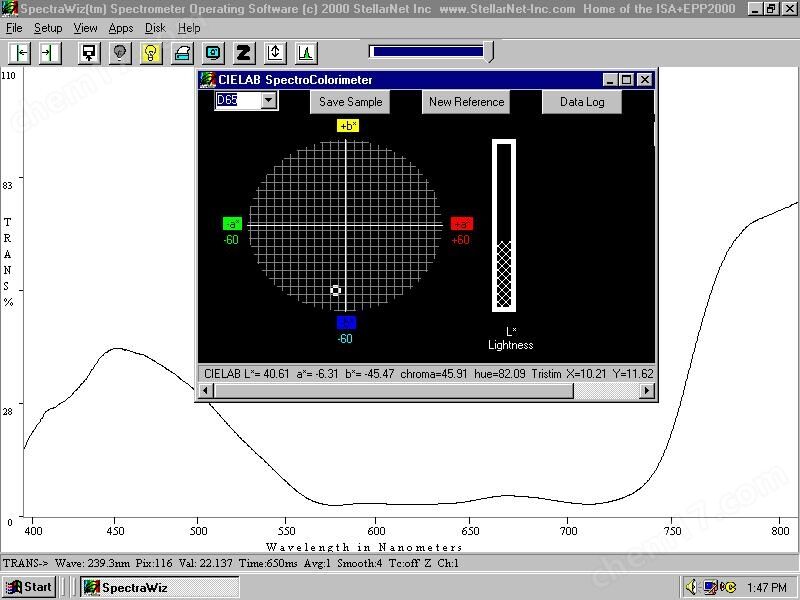The width and height of the screenshot is (800, 600).
Task: Click the 'Ch:1' status entry
Action: (x=448, y=563)
